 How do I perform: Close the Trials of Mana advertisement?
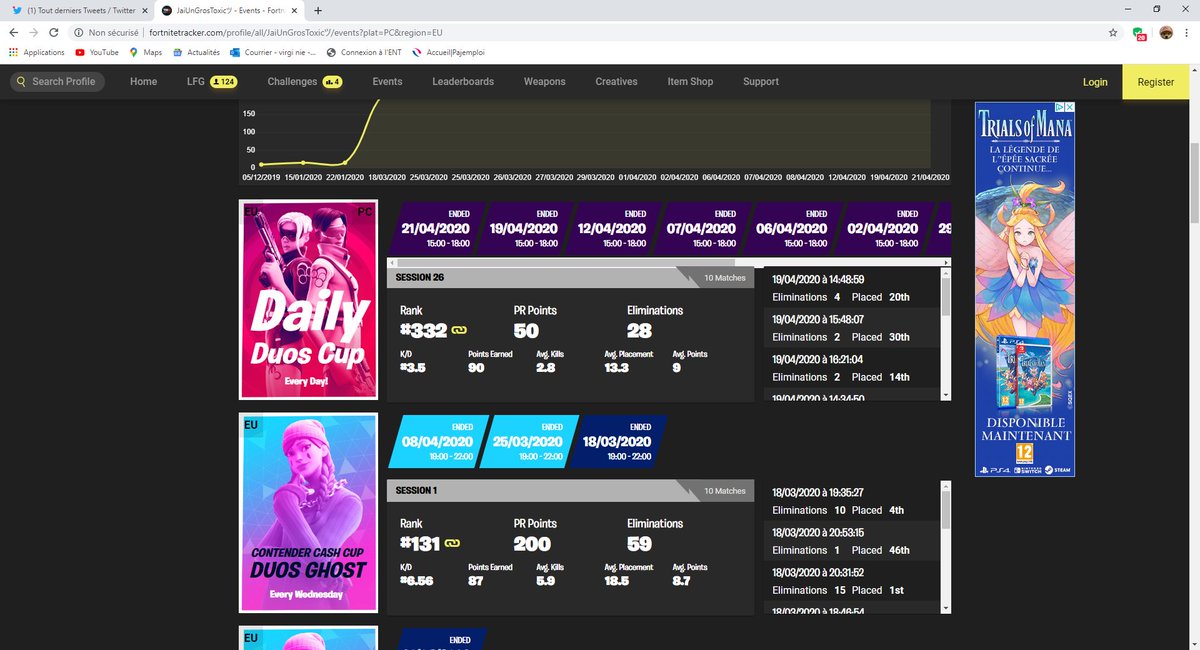point(1069,107)
